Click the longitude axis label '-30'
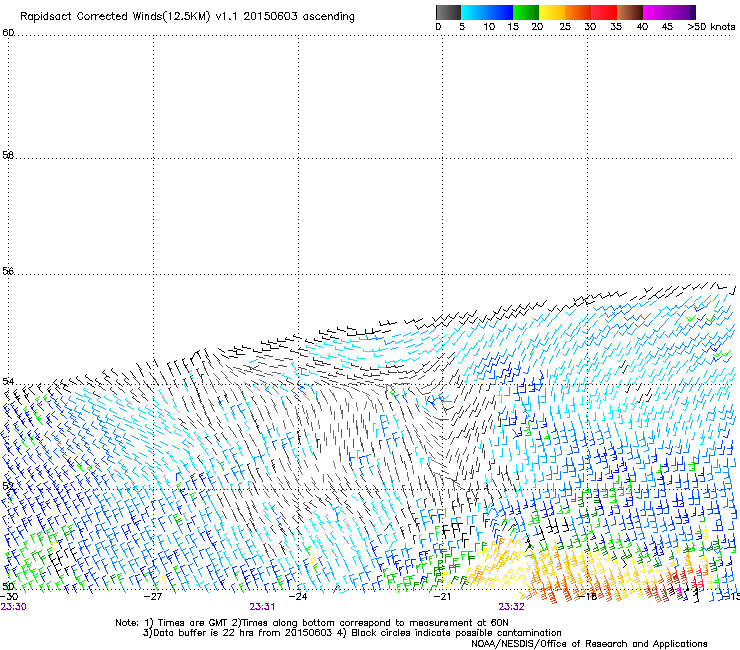Viewport: 740px width, 650px height. (8, 597)
